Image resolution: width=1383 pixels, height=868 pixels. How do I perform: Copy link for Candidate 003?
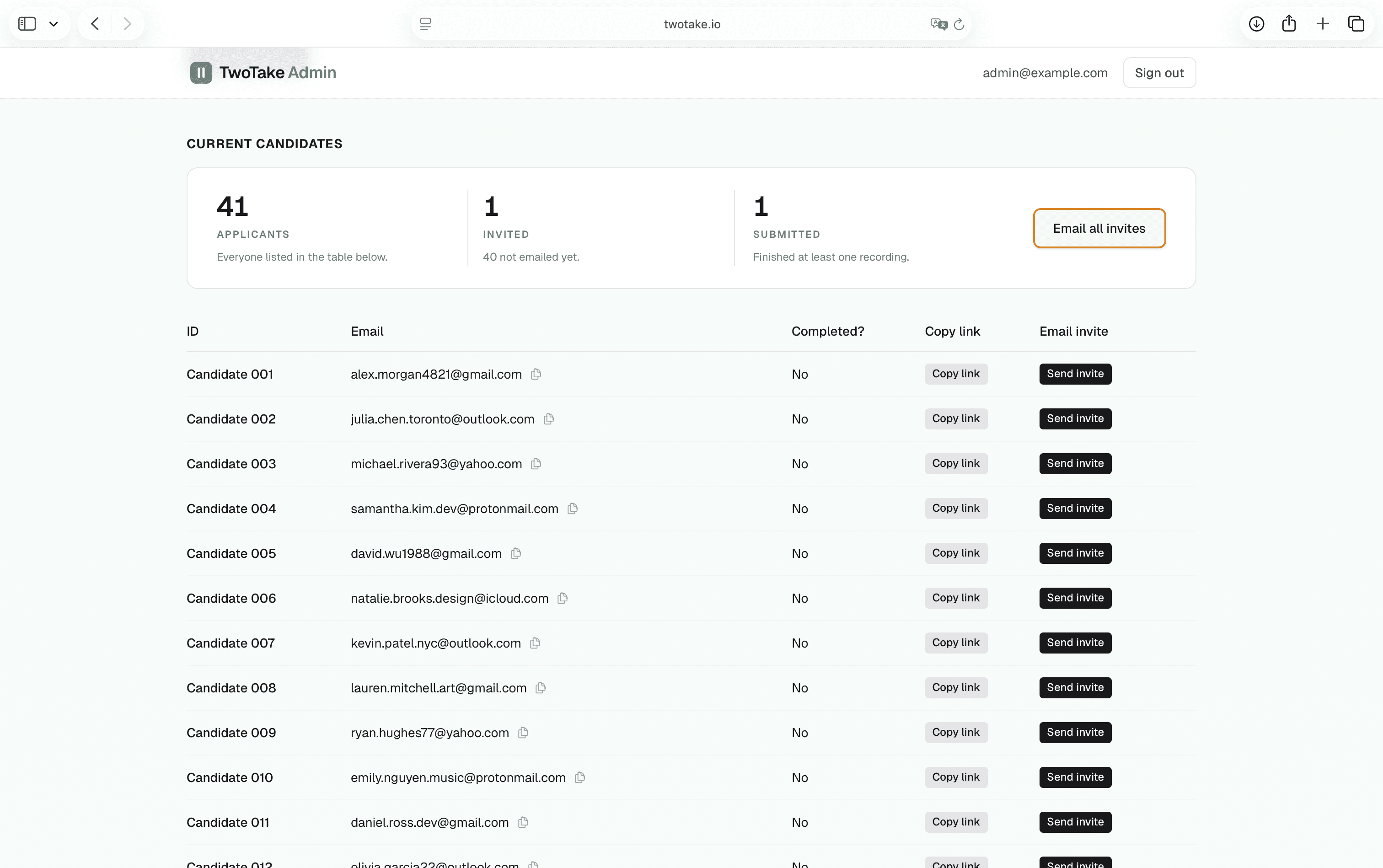pyautogui.click(x=956, y=463)
